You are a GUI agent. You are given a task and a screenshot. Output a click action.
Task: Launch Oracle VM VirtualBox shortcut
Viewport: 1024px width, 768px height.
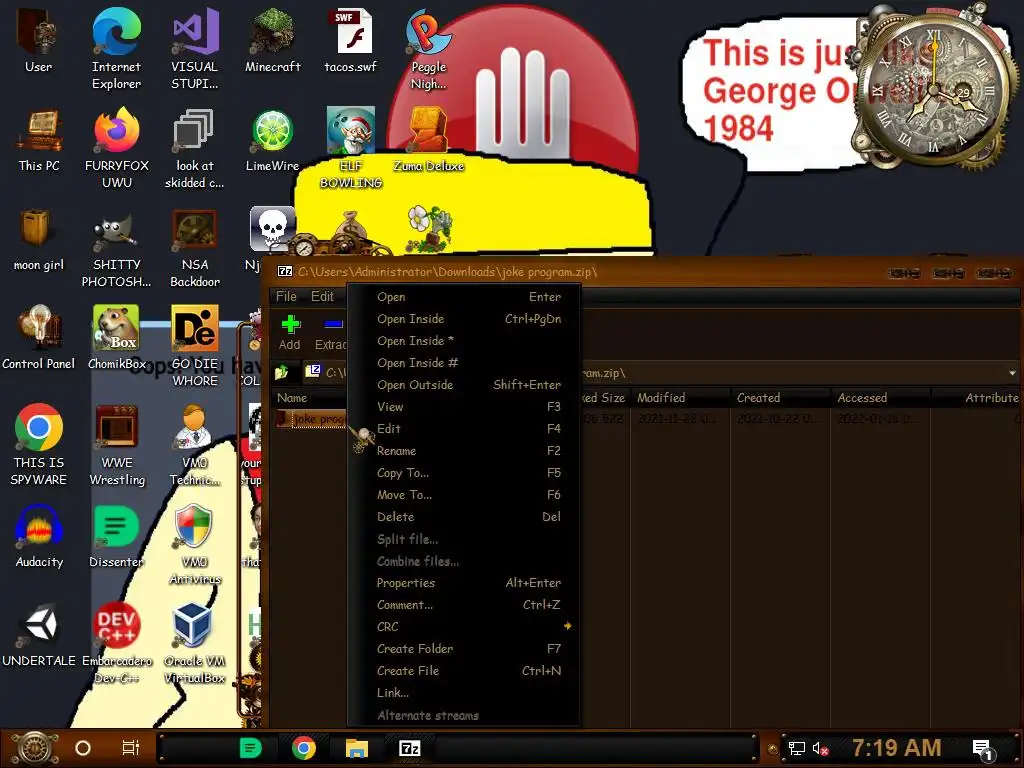(195, 643)
